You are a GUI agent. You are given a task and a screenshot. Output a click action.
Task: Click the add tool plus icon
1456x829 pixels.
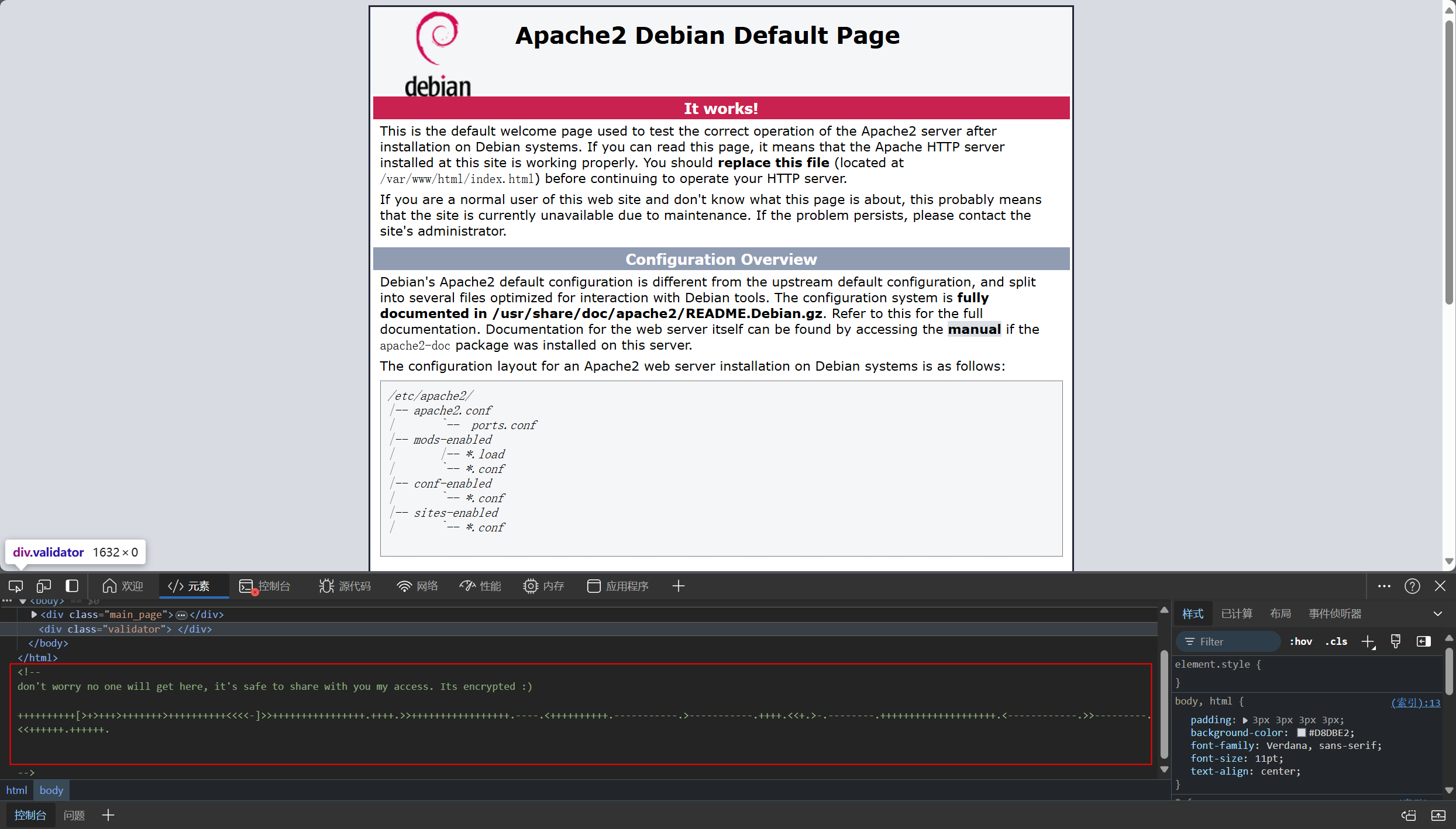pyautogui.click(x=678, y=586)
